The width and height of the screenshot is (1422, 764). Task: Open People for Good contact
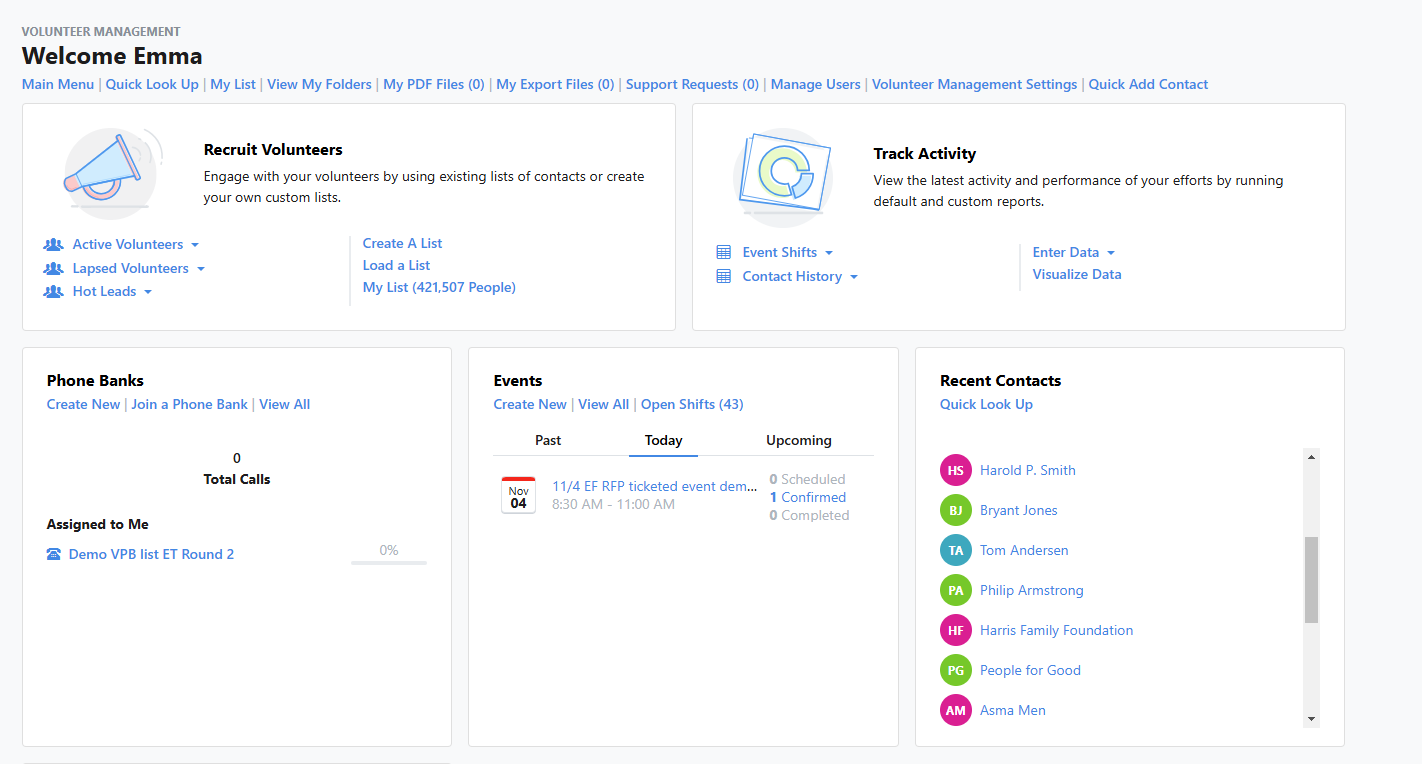tap(1030, 670)
